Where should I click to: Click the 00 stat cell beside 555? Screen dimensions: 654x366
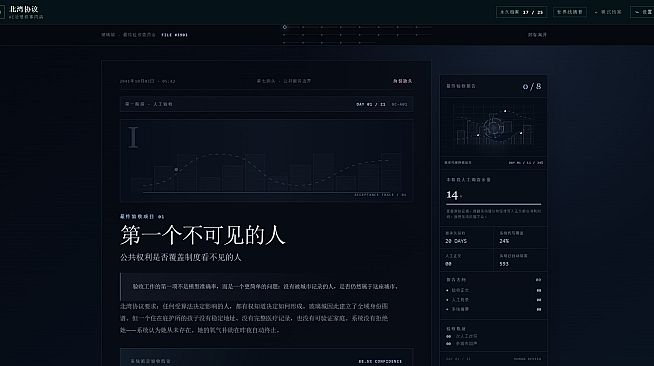tap(467, 260)
